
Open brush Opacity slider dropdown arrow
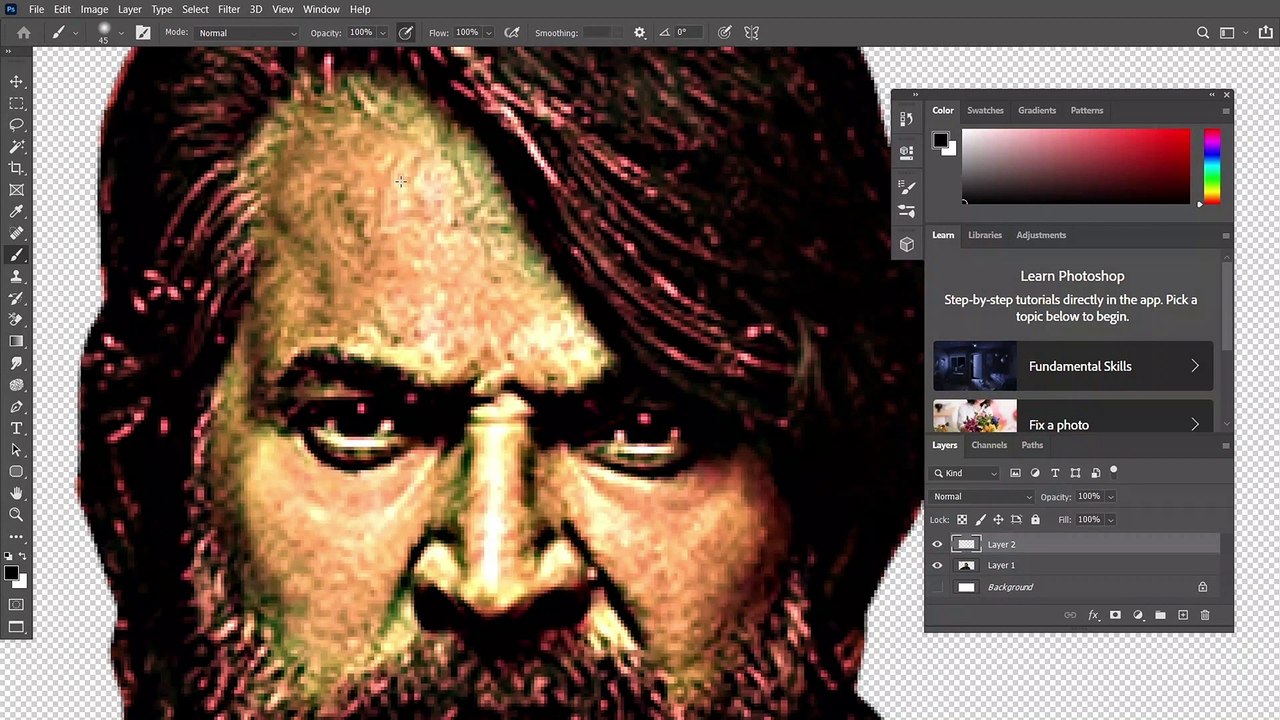click(382, 33)
